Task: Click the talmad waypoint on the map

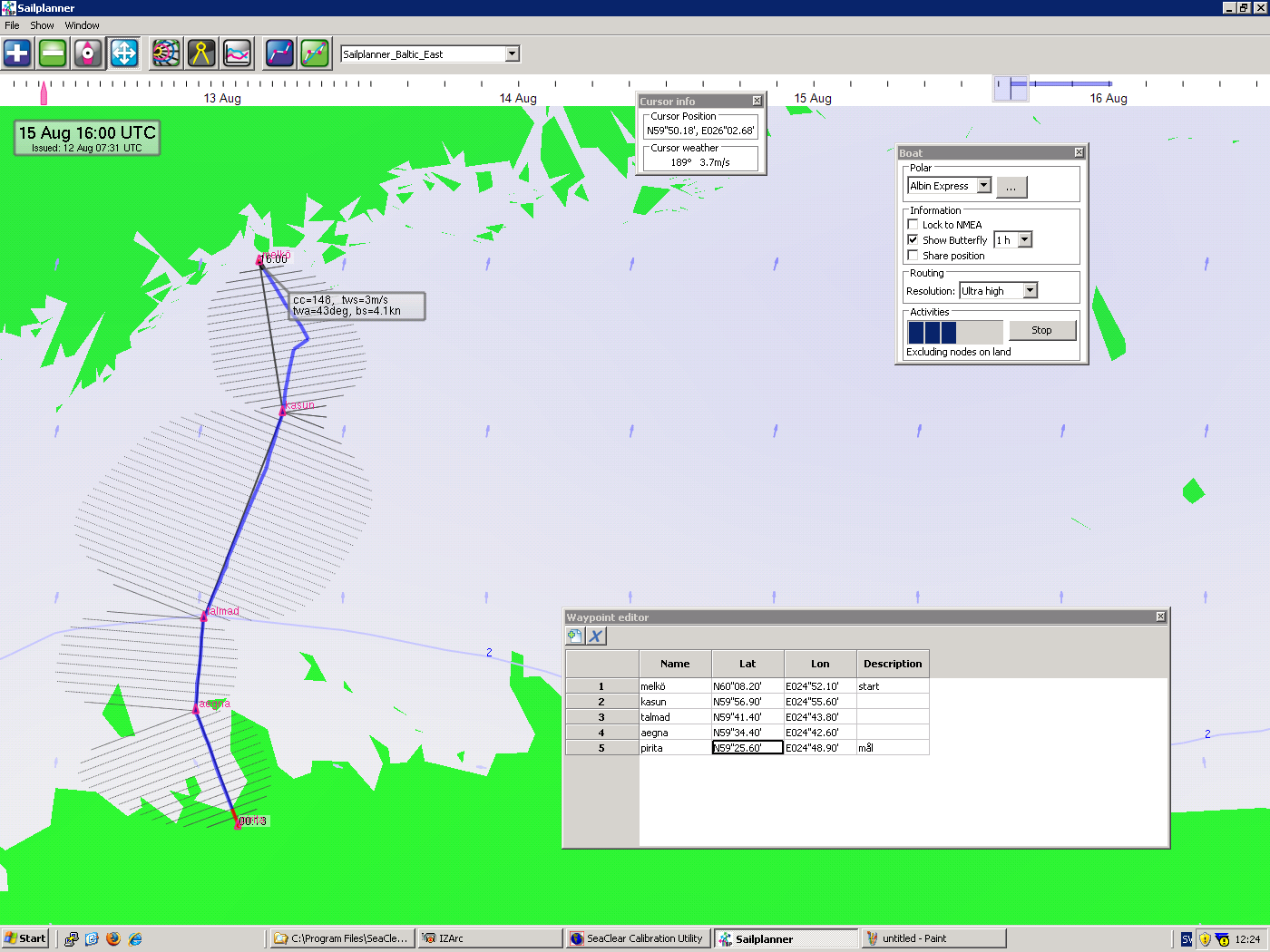Action: (204, 617)
